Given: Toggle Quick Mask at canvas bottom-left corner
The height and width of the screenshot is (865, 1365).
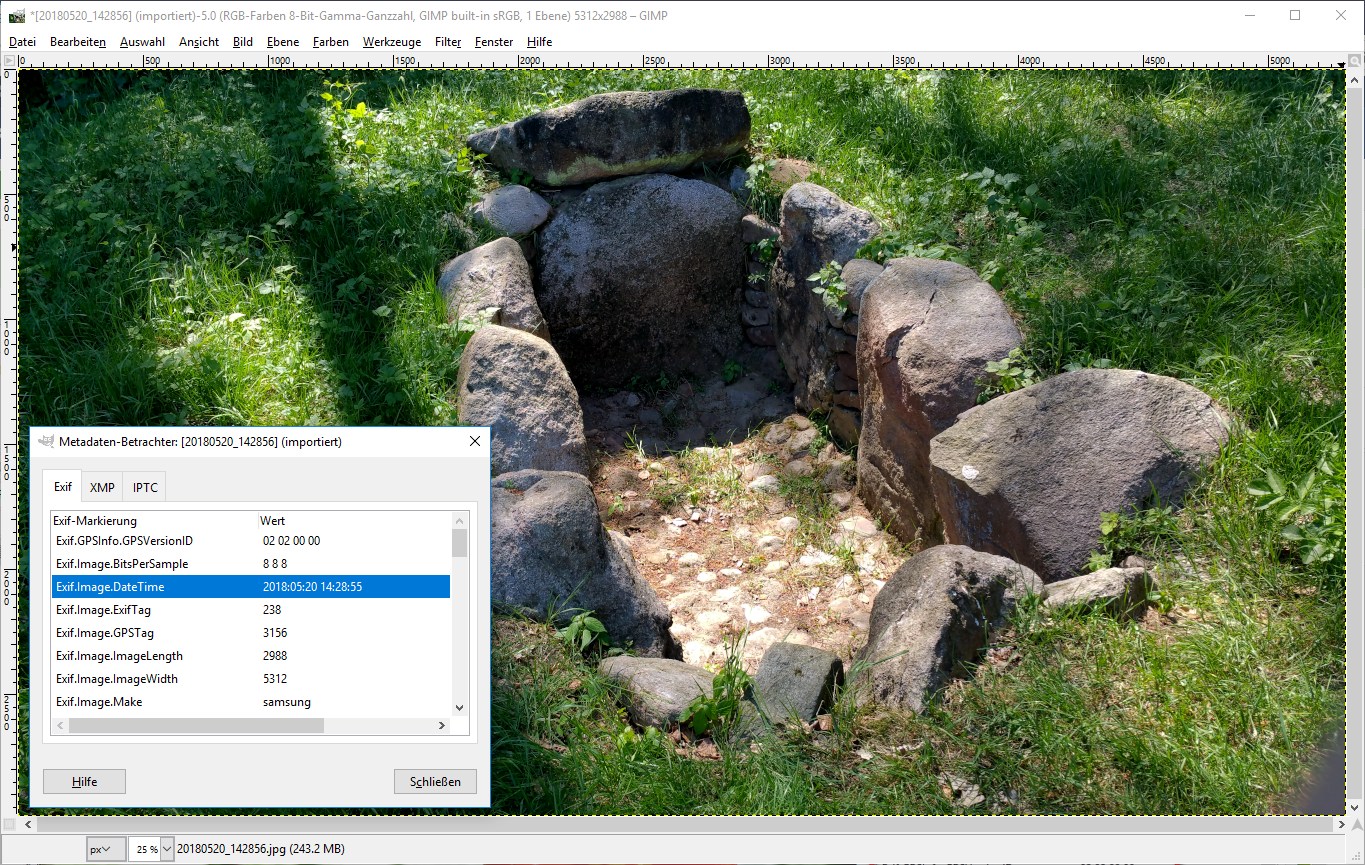Looking at the screenshot, I should [x=9, y=825].
